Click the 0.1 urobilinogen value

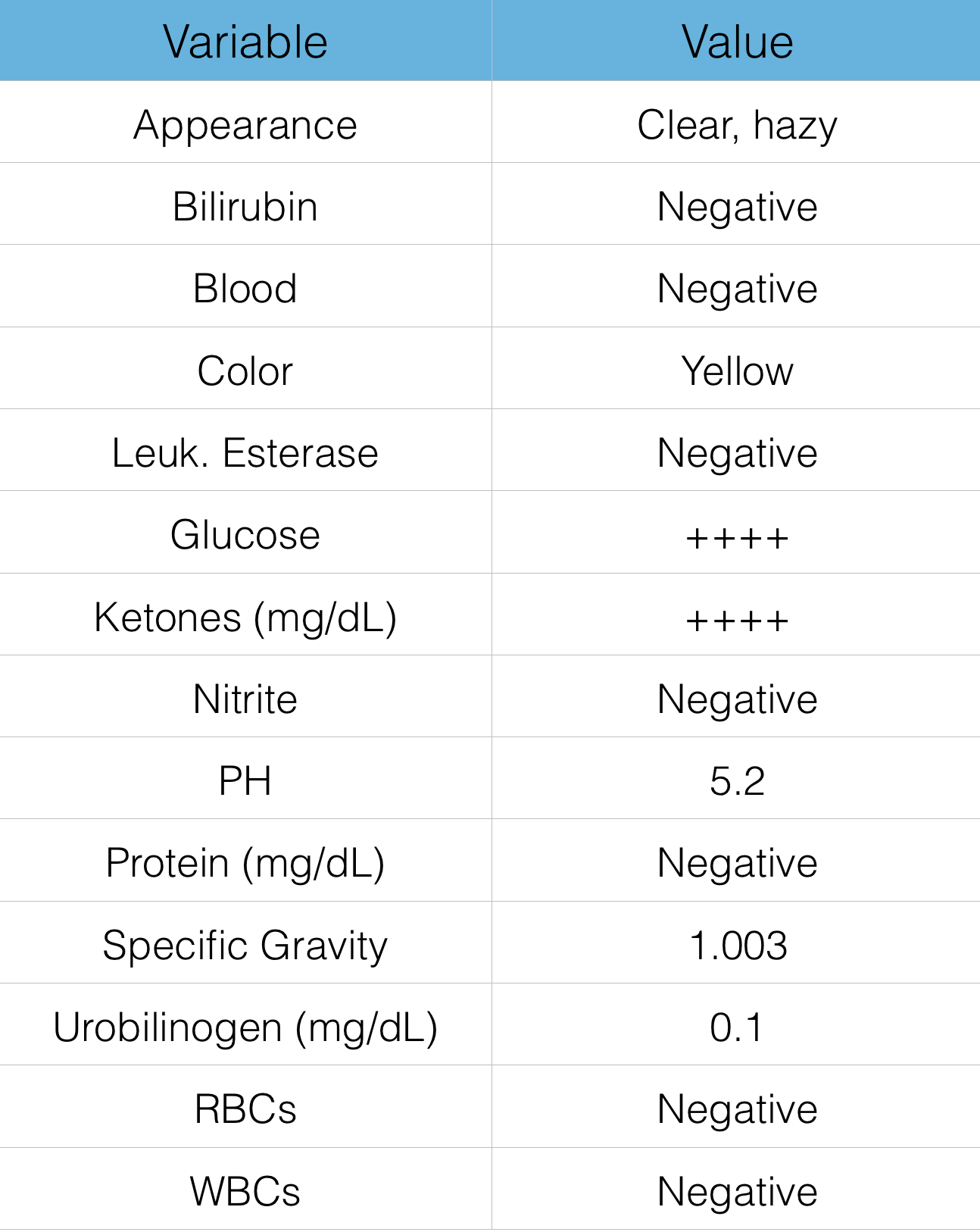(737, 1027)
